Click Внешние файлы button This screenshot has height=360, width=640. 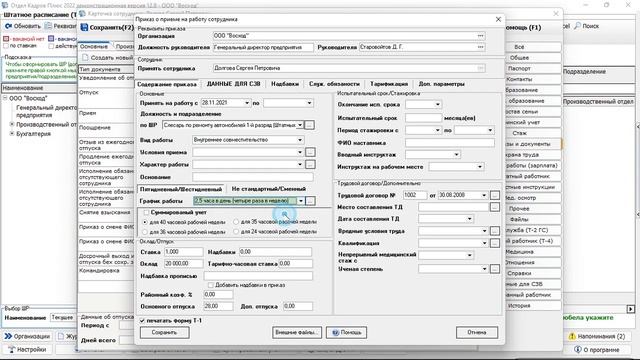coord(297,332)
